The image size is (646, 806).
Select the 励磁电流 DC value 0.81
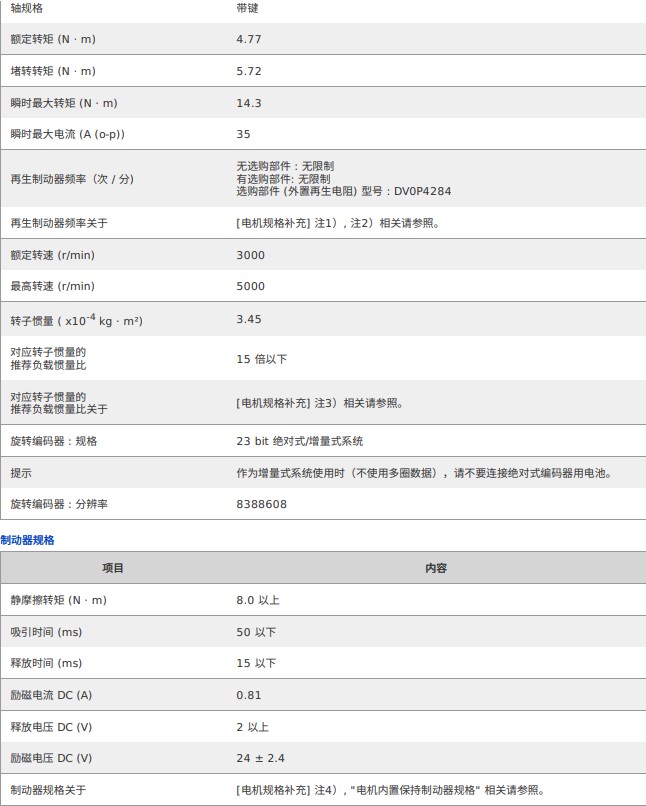[249, 695]
